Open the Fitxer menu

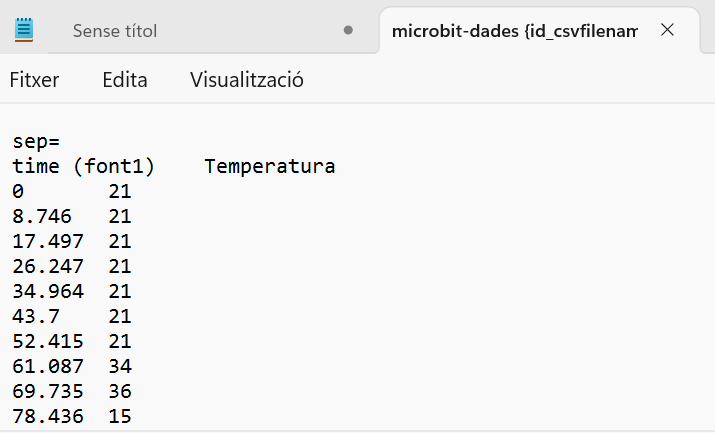(35, 80)
